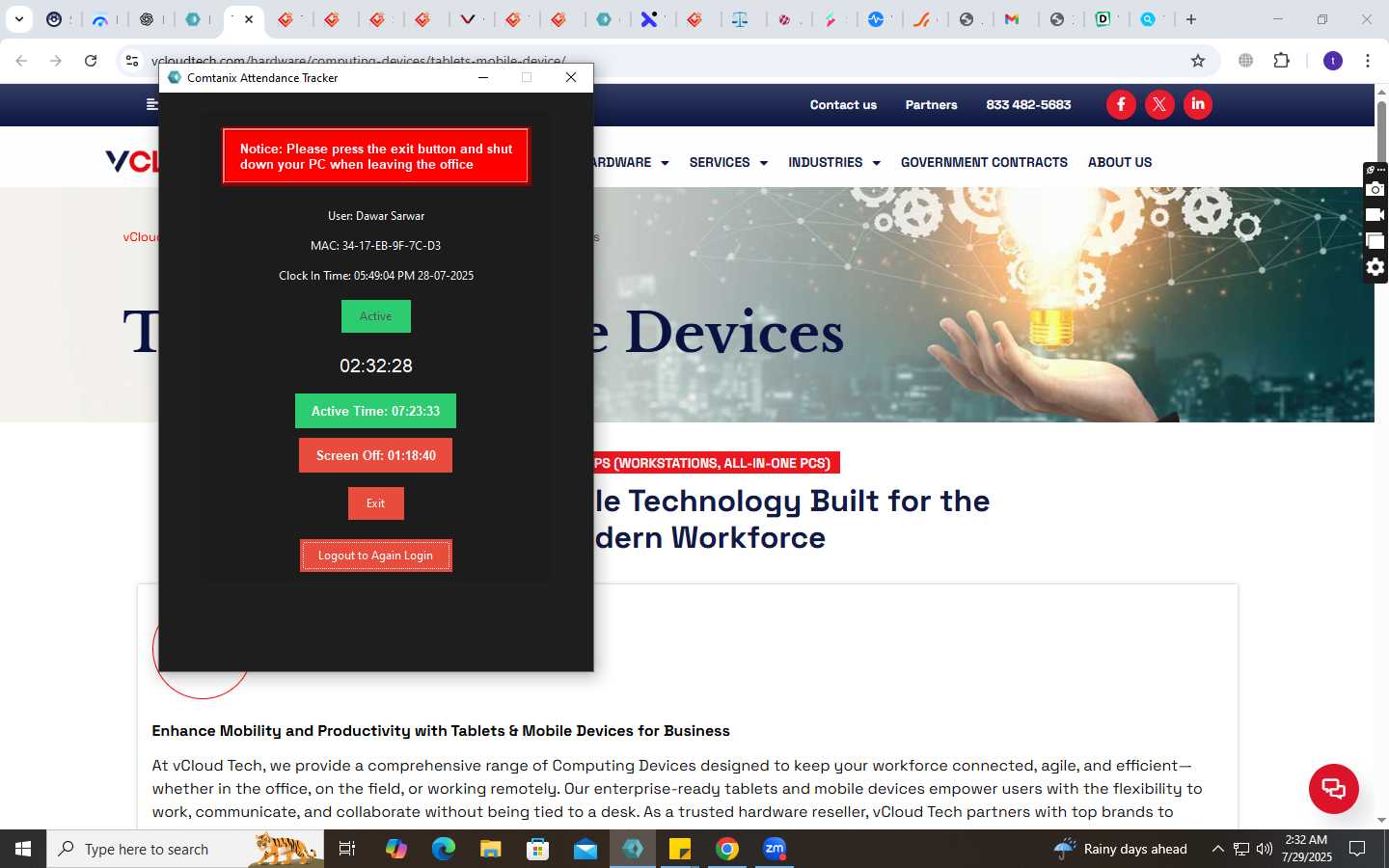
Task: Switch to the blue heartbeat icon tab
Action: 876,19
